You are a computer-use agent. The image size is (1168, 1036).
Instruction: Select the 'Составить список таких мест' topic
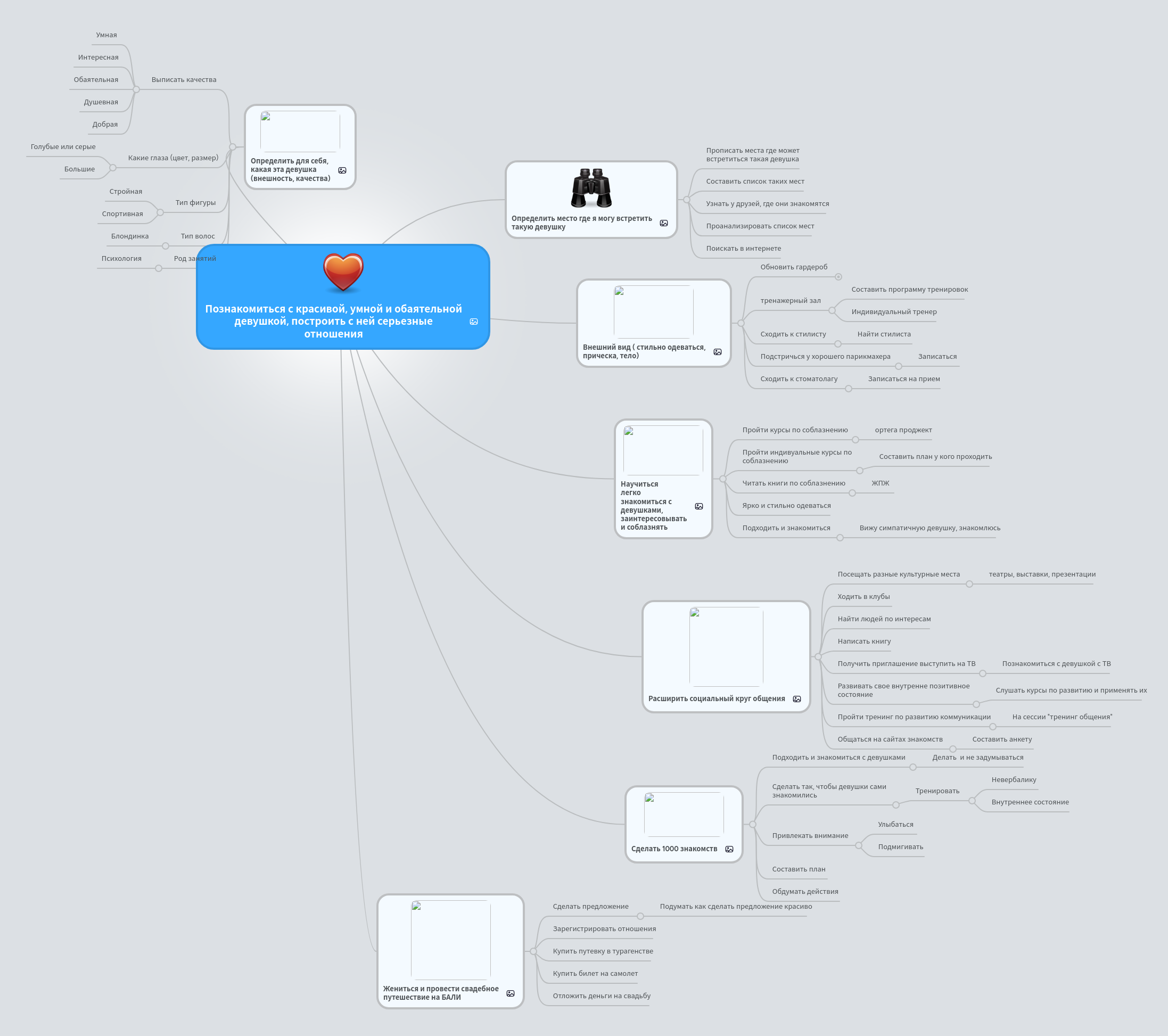[x=754, y=182]
